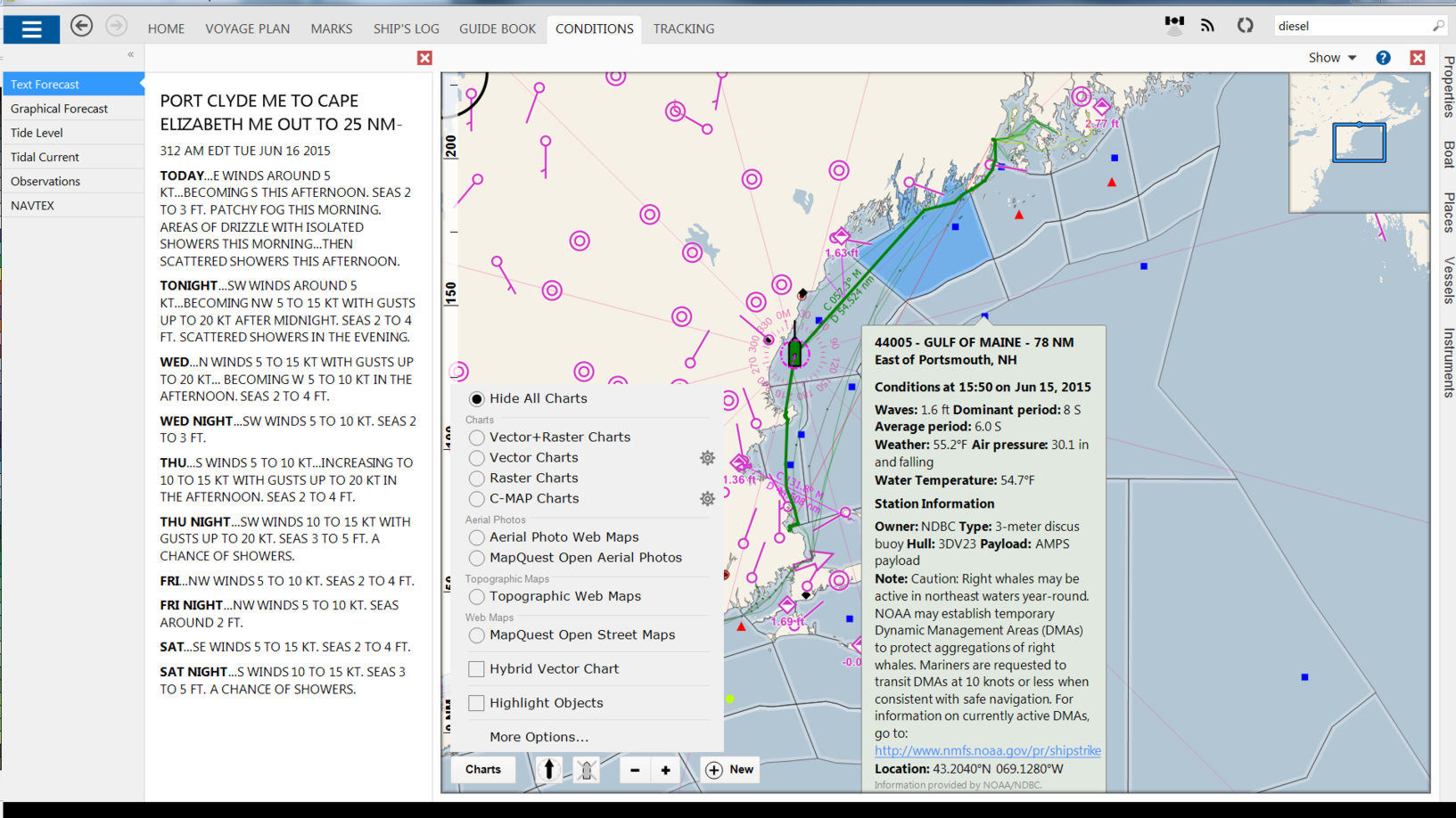This screenshot has width=1456, height=818.
Task: Open the Show dropdown
Action: pos(1332,57)
